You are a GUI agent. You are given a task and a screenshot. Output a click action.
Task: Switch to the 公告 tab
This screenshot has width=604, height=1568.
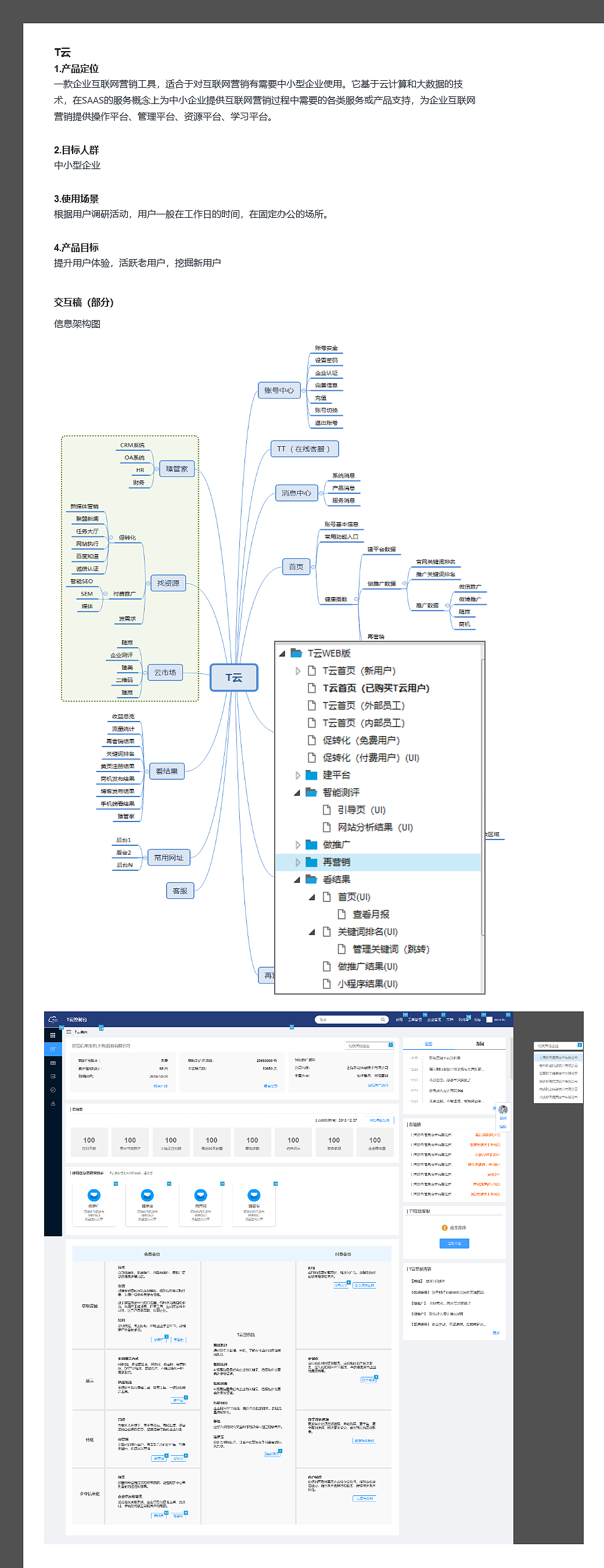[x=428, y=1043]
